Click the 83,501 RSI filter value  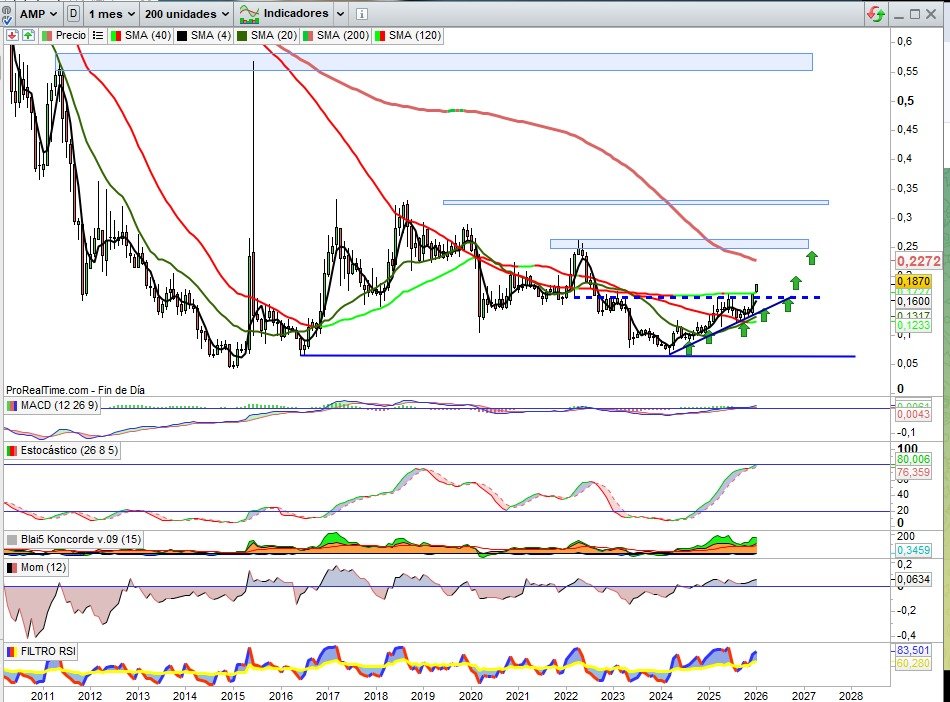(913, 650)
